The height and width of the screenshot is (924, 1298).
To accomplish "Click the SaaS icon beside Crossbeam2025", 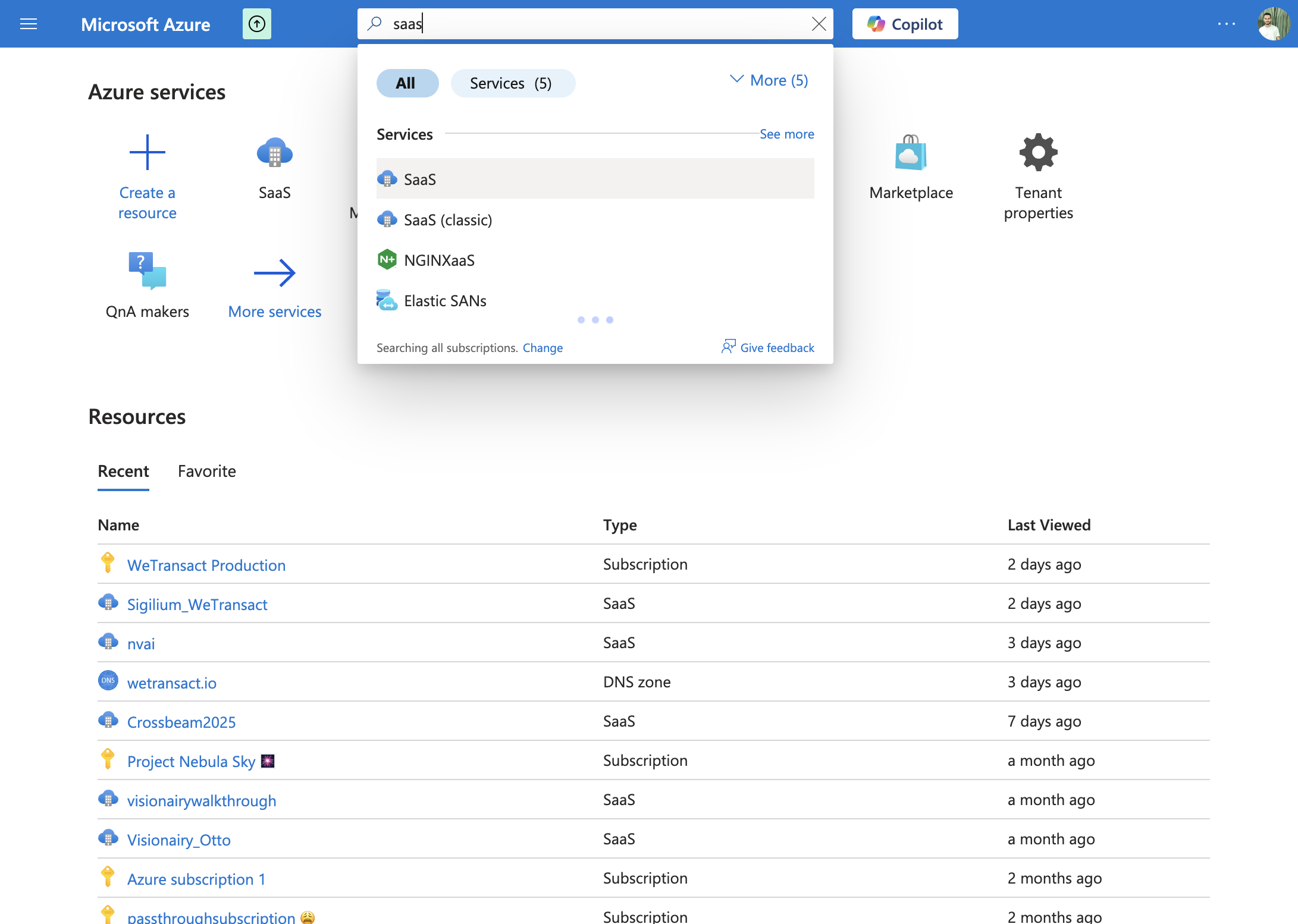I will [108, 720].
